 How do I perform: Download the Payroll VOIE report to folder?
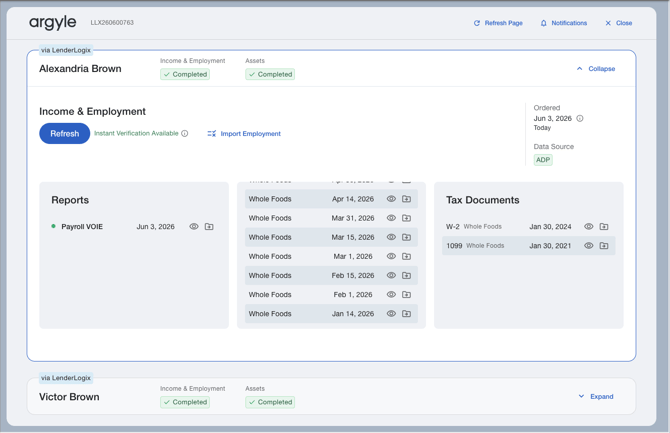pos(209,227)
